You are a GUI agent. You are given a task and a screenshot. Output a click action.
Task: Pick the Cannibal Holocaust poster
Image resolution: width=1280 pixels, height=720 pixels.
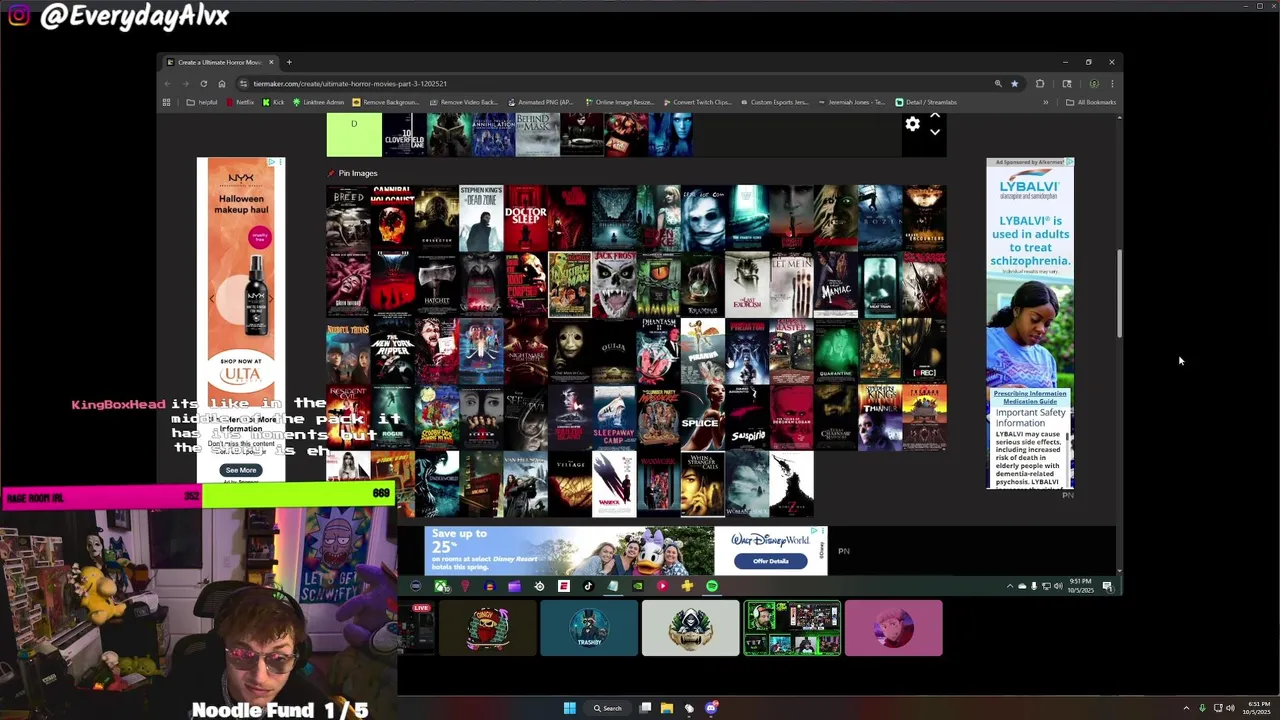click(393, 217)
